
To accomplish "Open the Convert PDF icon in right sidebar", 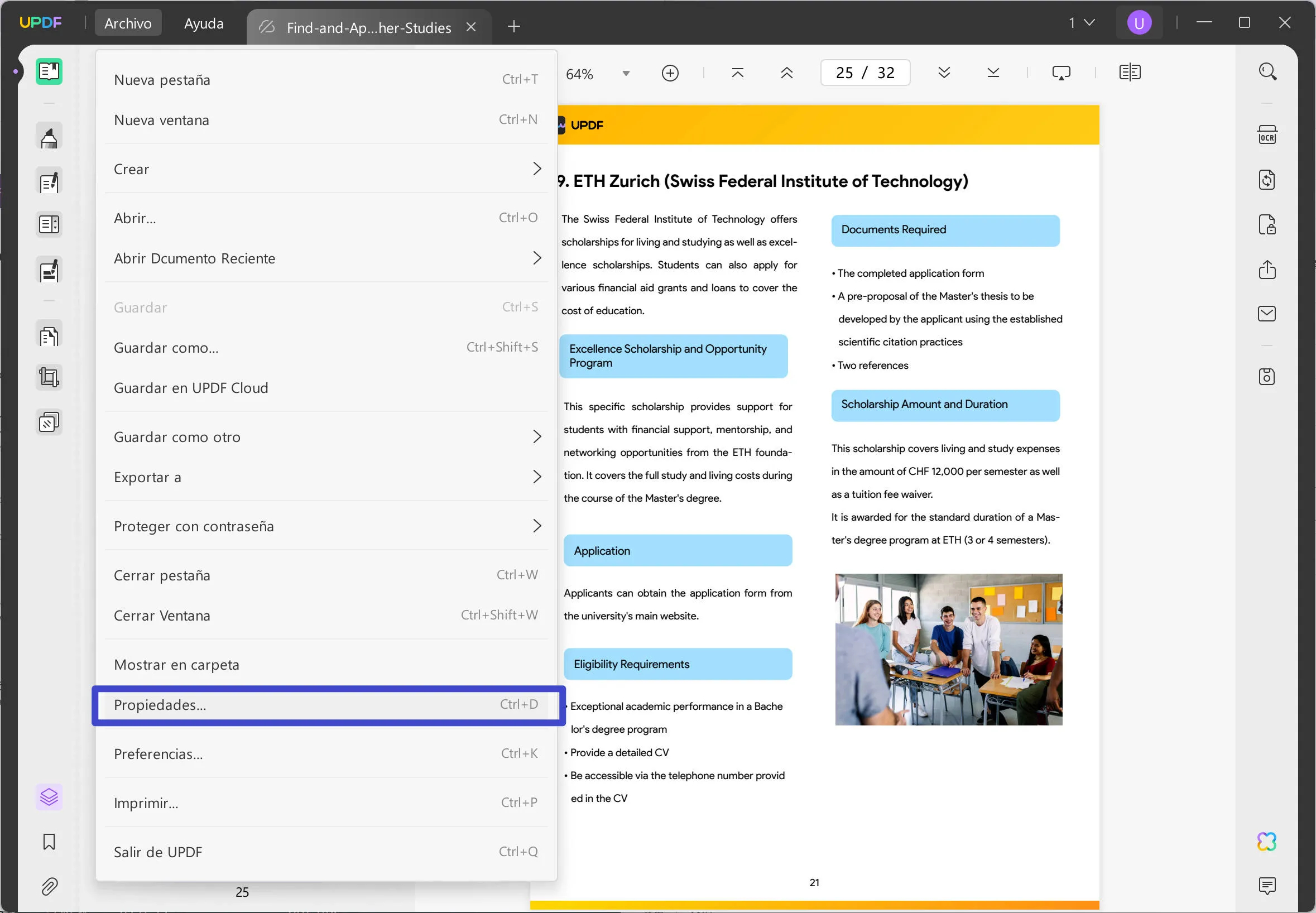I will (1267, 180).
